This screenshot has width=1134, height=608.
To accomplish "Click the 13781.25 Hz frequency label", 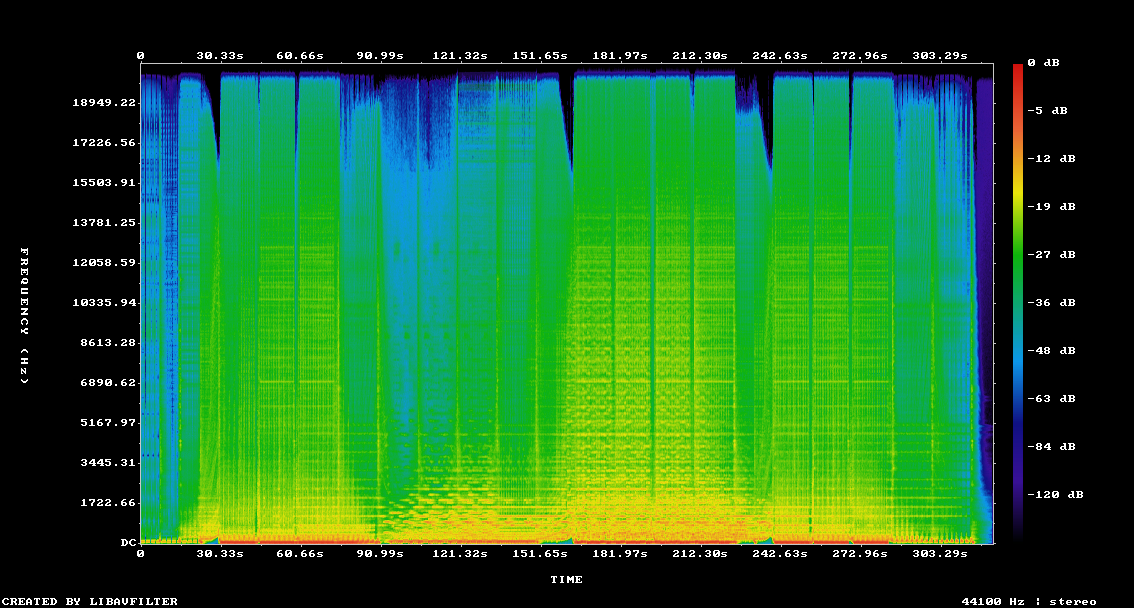I will 103,222.
